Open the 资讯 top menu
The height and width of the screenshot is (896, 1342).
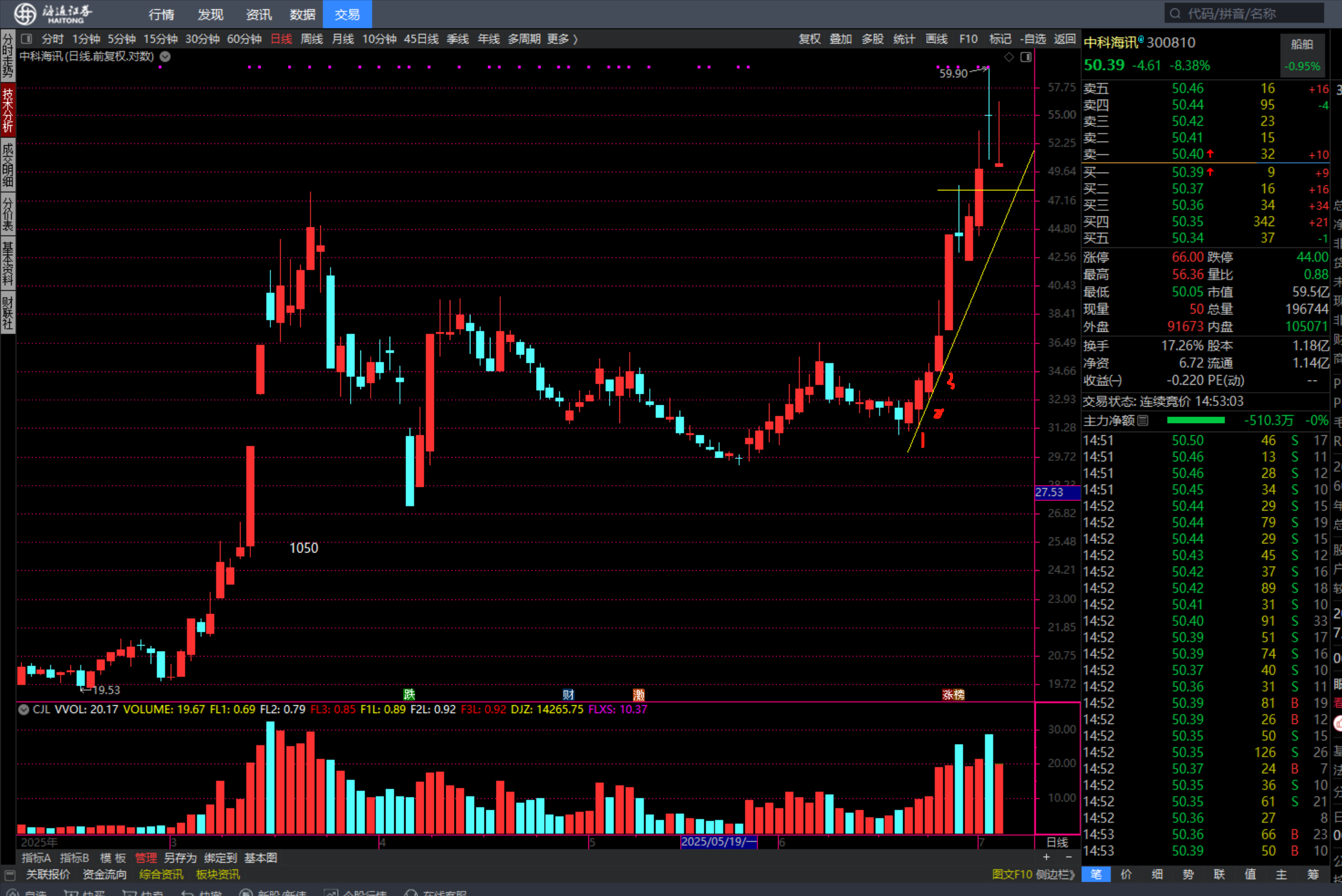[x=258, y=14]
